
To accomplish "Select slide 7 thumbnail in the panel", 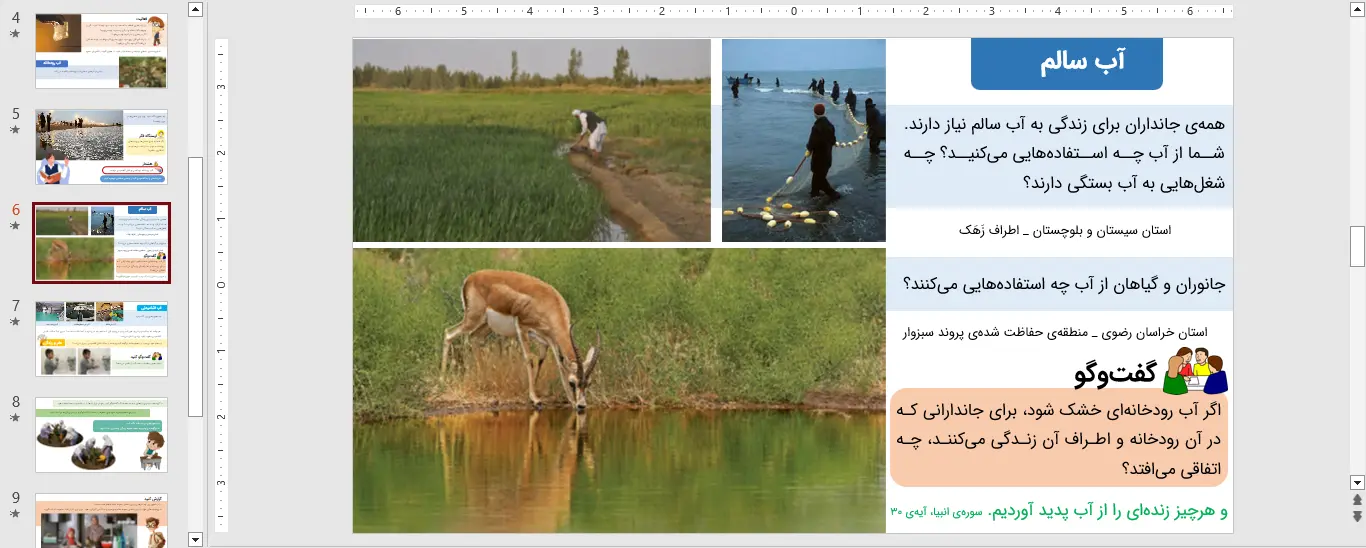I will click(101, 339).
